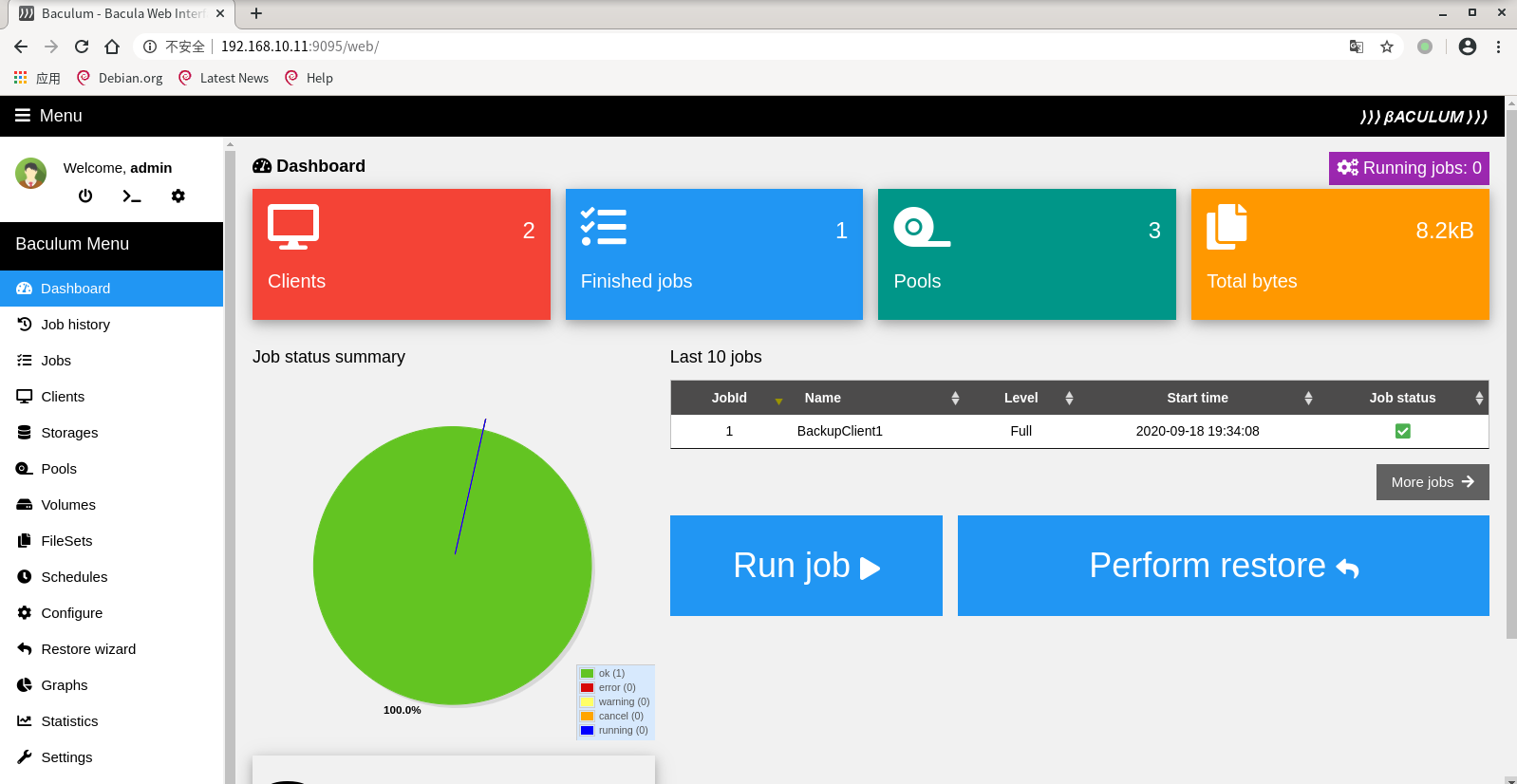Toggle the hamburger Menu button
Viewport: 1517px width, 784px height.
[x=48, y=116]
